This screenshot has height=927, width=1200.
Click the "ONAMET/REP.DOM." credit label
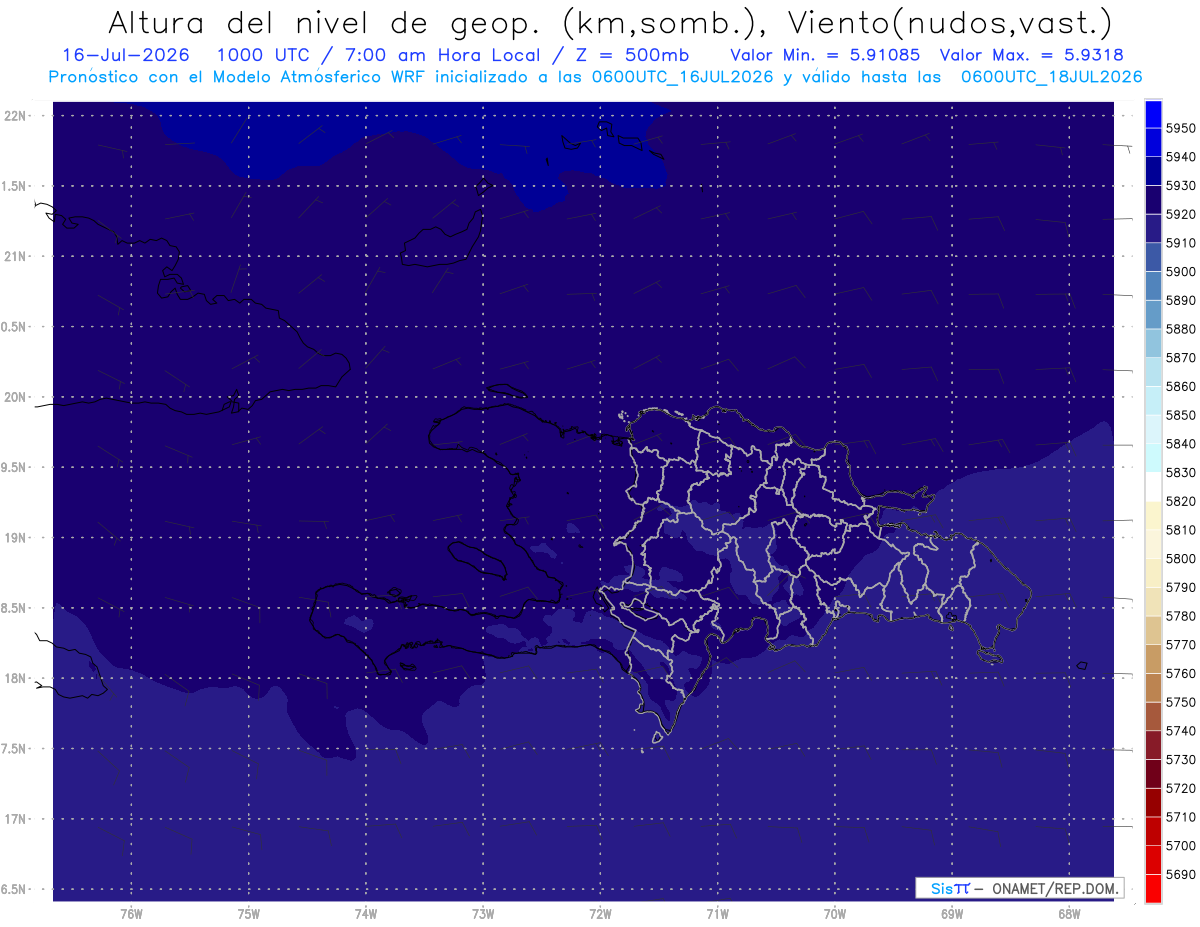tap(1054, 888)
